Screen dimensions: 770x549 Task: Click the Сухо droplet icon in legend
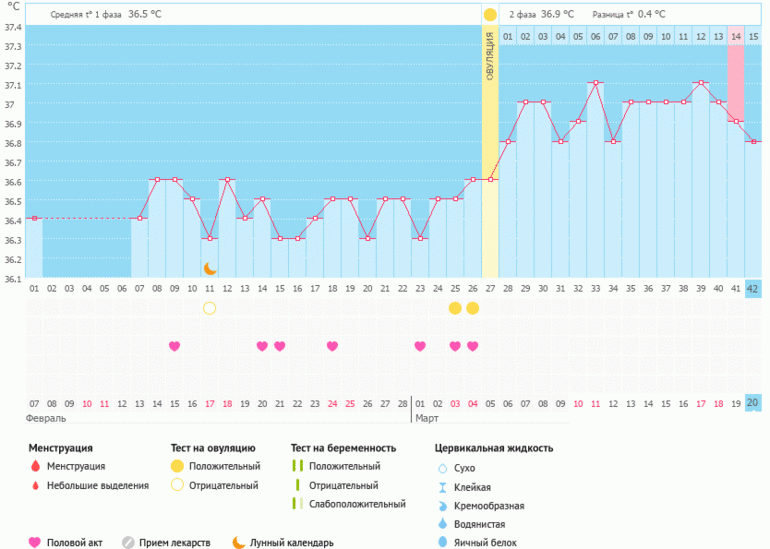click(x=443, y=468)
